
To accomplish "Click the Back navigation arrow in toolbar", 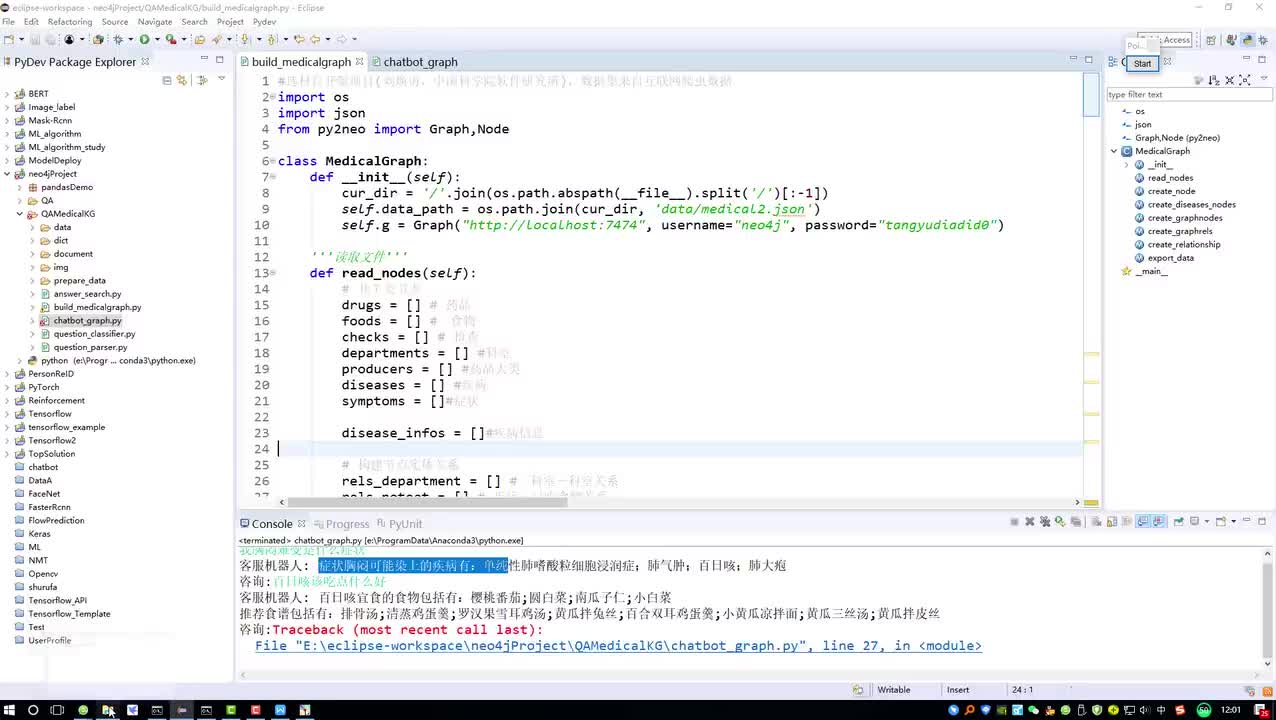I will point(315,40).
